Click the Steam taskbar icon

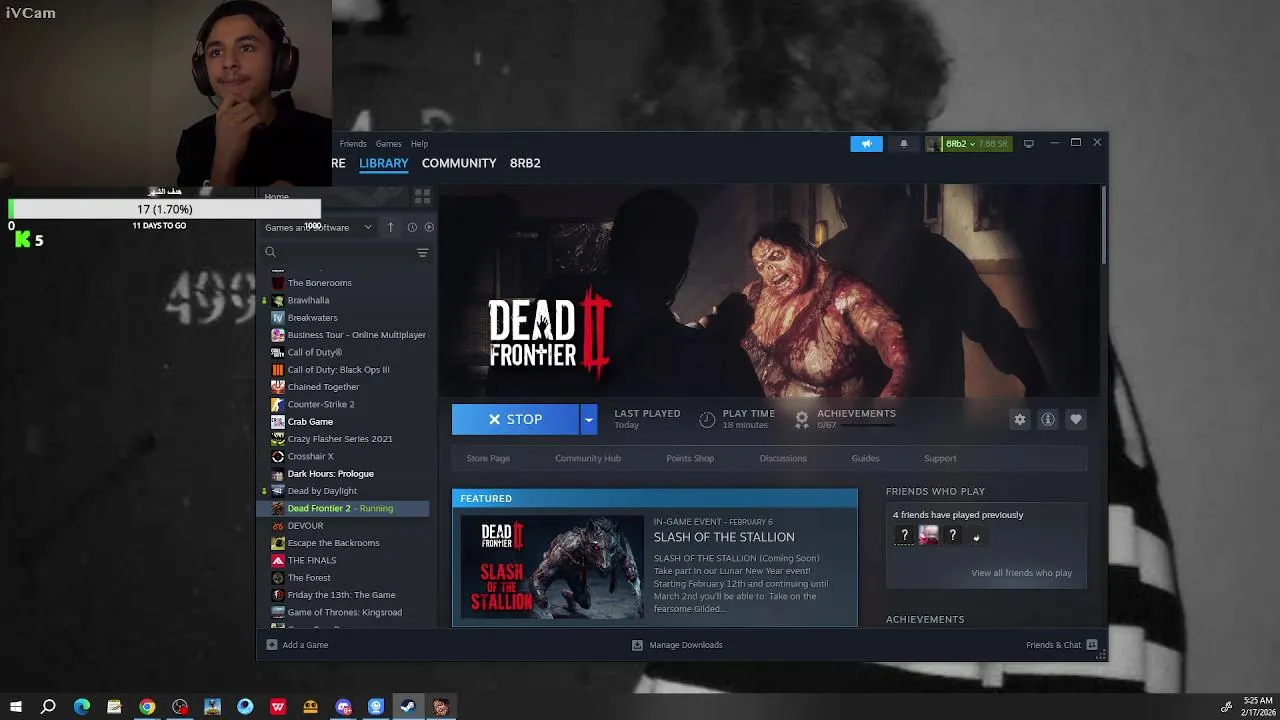pyautogui.click(x=408, y=707)
